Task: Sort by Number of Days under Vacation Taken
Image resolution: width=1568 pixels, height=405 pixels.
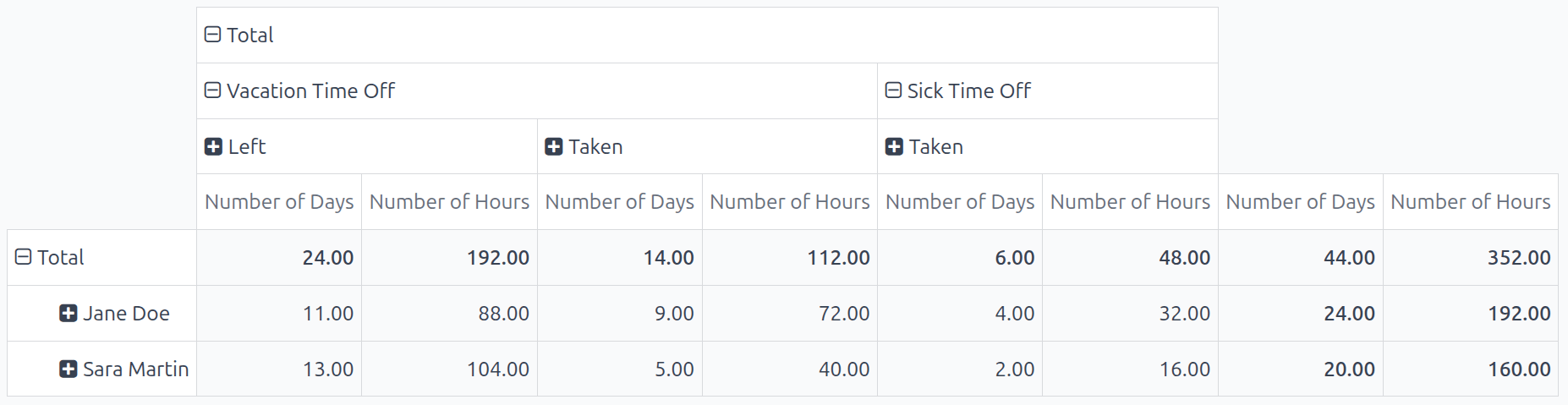Action: click(x=619, y=202)
